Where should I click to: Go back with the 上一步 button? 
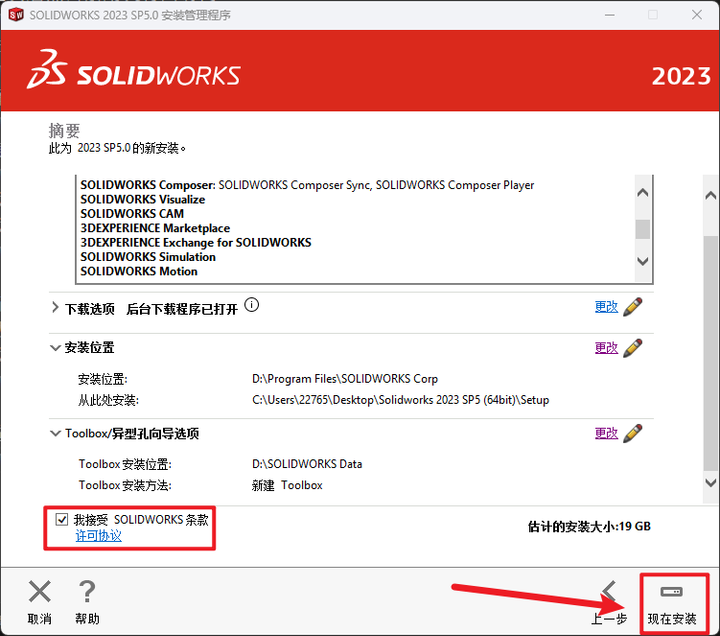(x=609, y=604)
